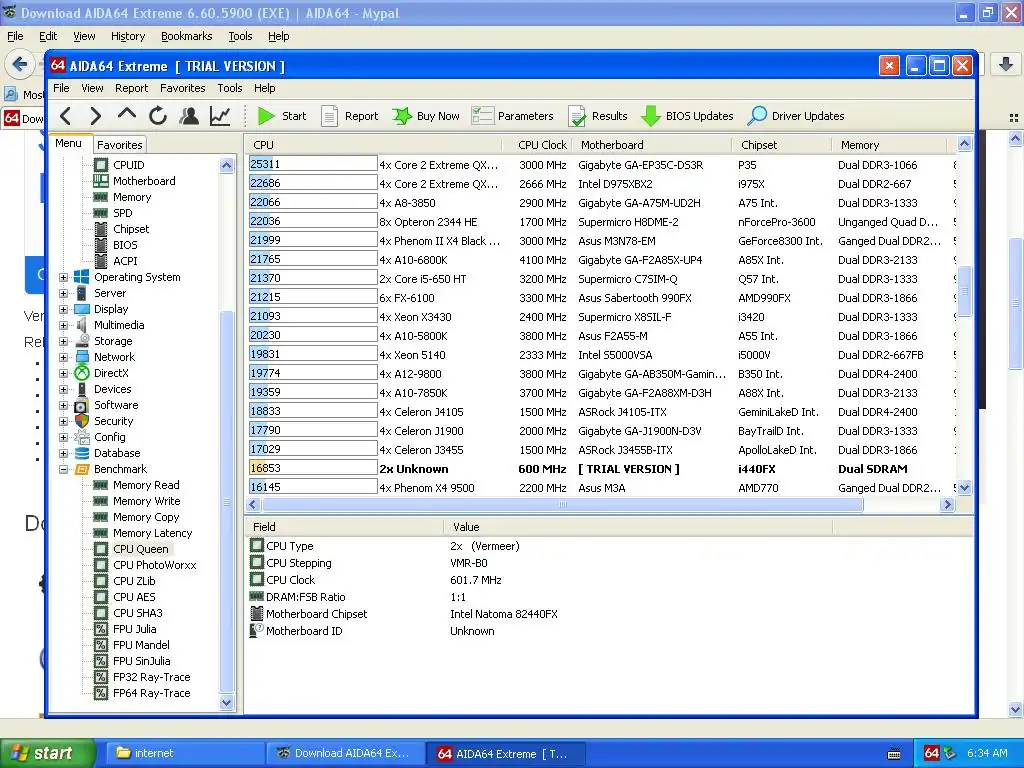Image resolution: width=1024 pixels, height=768 pixels.
Task: Expand the Operating System tree node
Action: (x=63, y=277)
